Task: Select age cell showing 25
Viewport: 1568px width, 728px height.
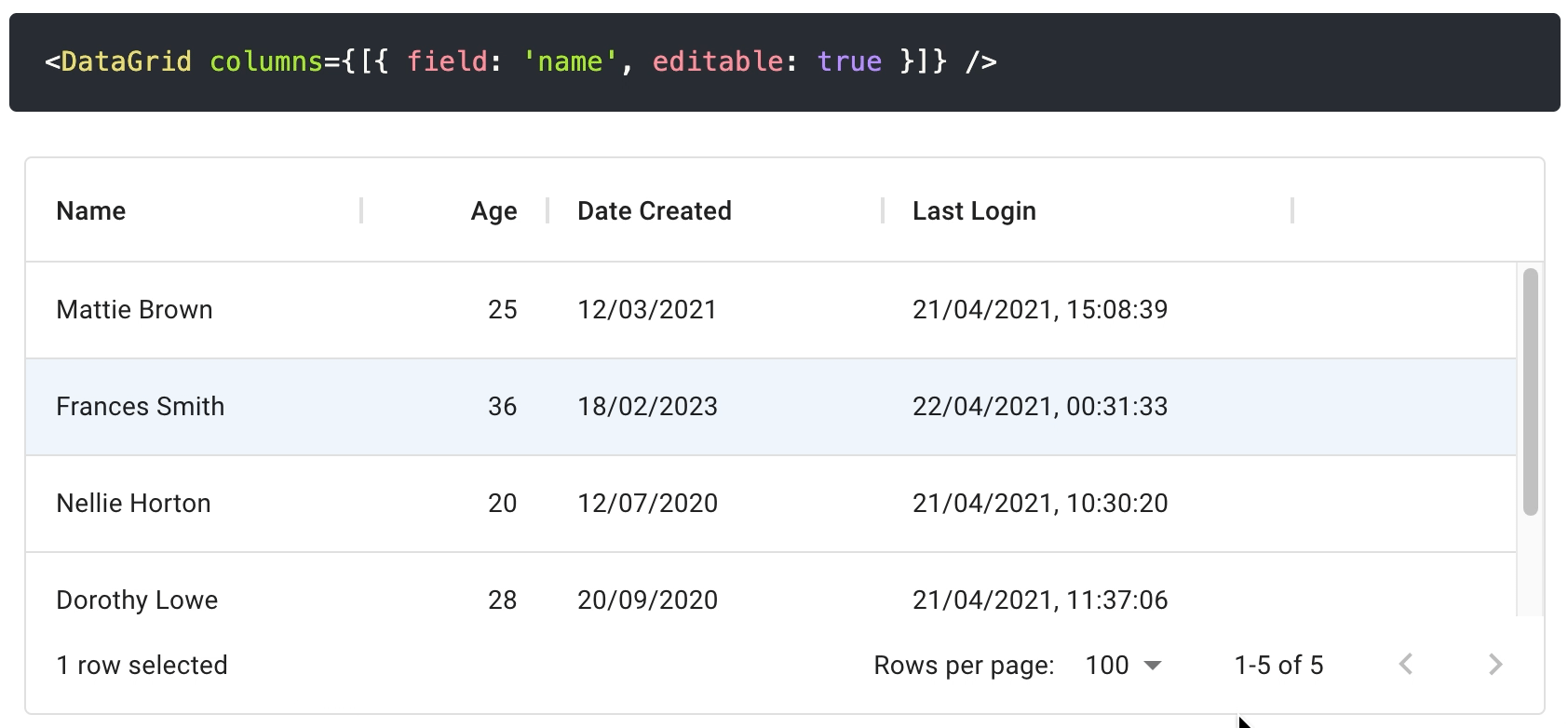Action: 502,310
